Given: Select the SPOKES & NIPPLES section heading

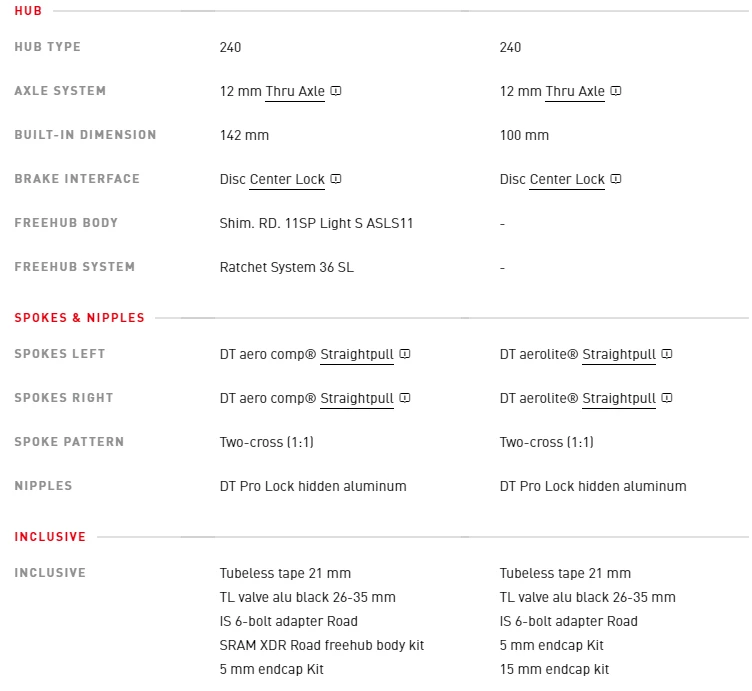Looking at the screenshot, I should 79,318.
